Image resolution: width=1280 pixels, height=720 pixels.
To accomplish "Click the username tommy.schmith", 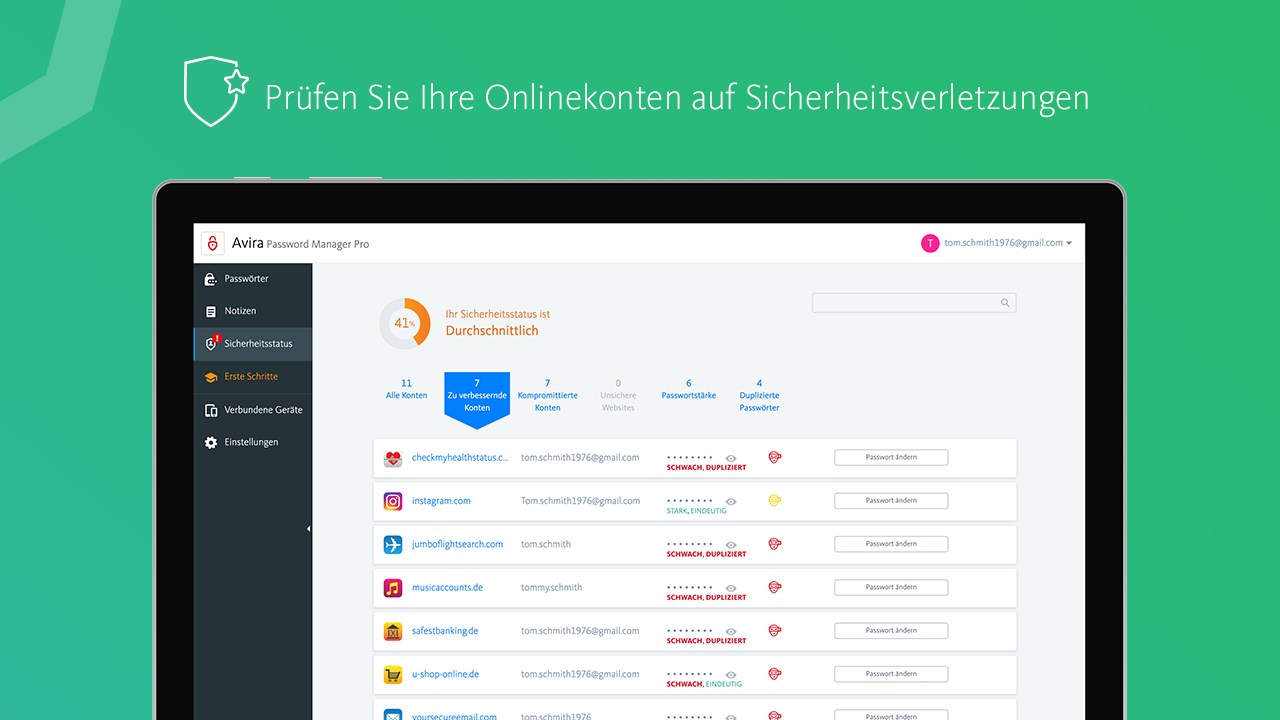I will (x=551, y=587).
